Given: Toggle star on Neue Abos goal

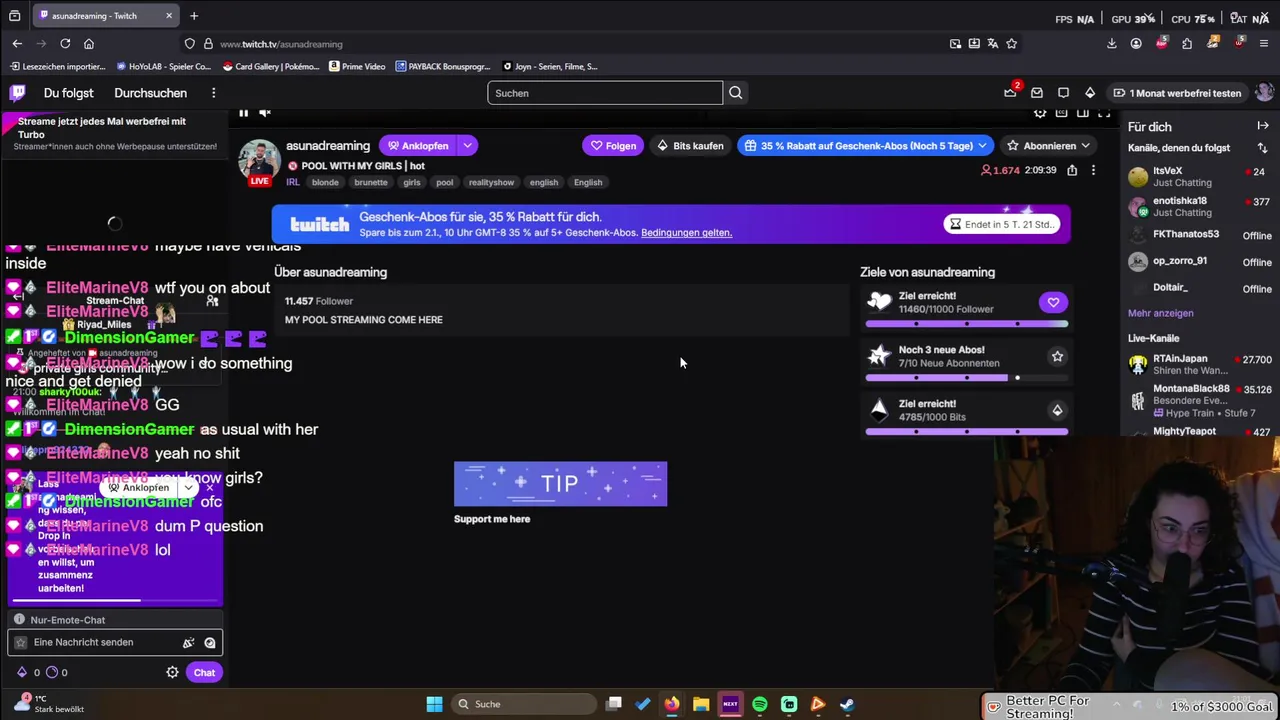Looking at the screenshot, I should click(x=1057, y=356).
